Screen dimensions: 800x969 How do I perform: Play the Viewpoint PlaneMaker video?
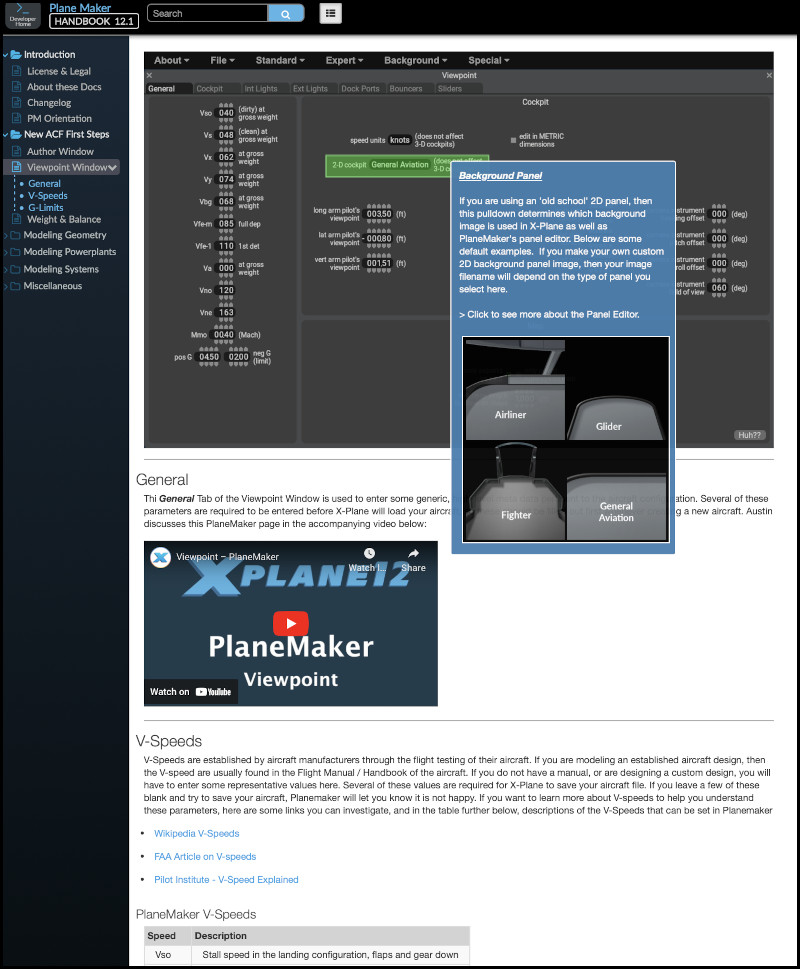coord(291,623)
